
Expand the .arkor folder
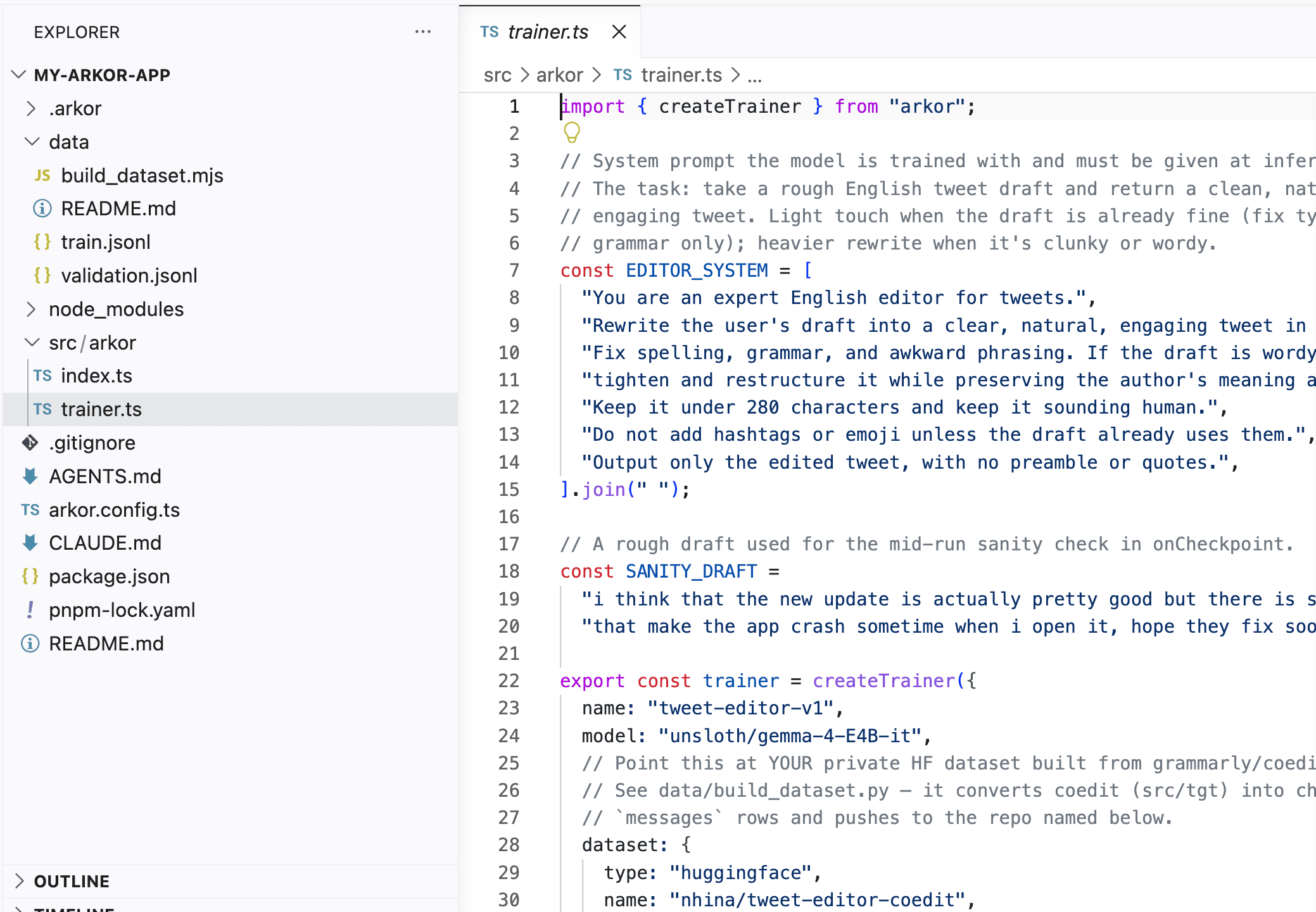coord(31,108)
